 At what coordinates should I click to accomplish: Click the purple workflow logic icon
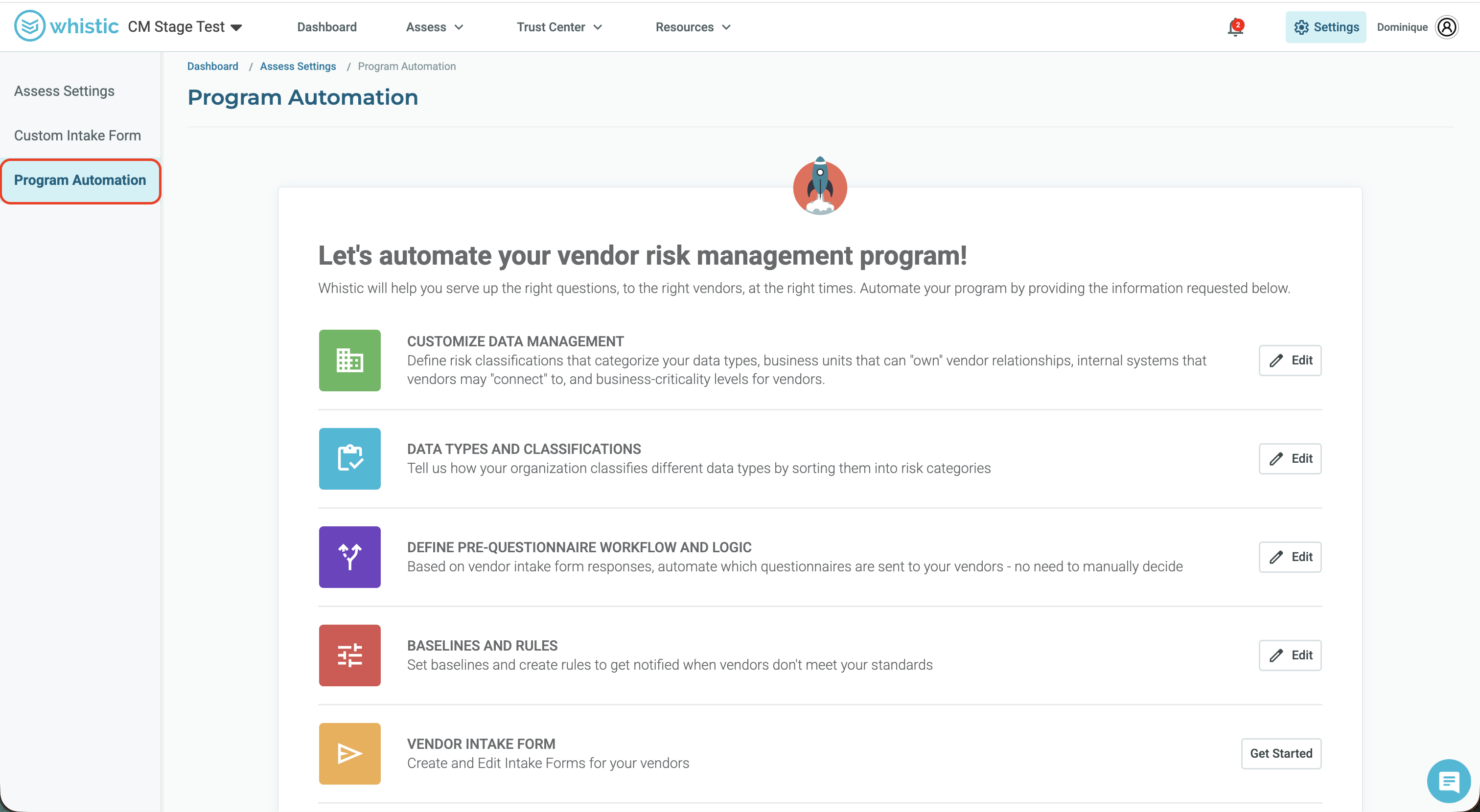pyautogui.click(x=349, y=557)
